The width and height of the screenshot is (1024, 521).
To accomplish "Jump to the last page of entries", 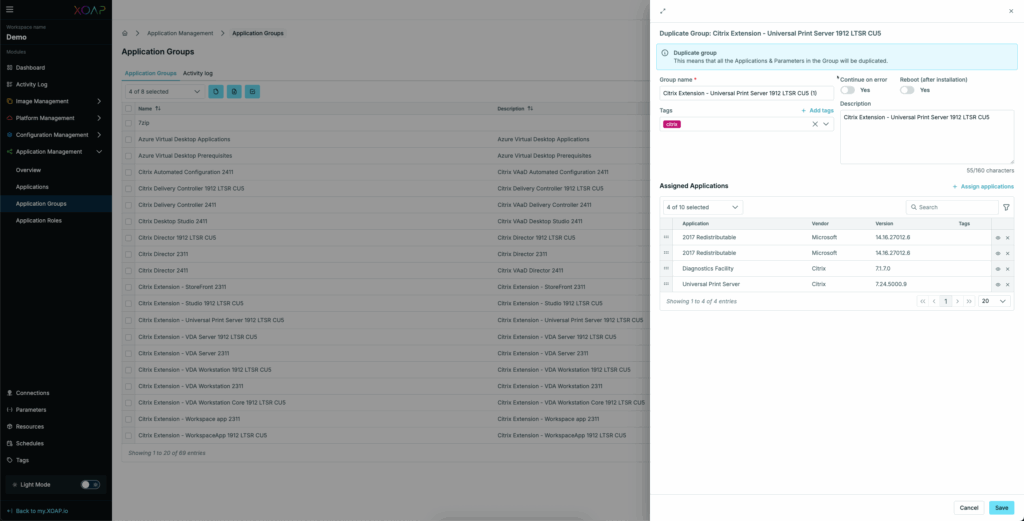I will (x=969, y=301).
